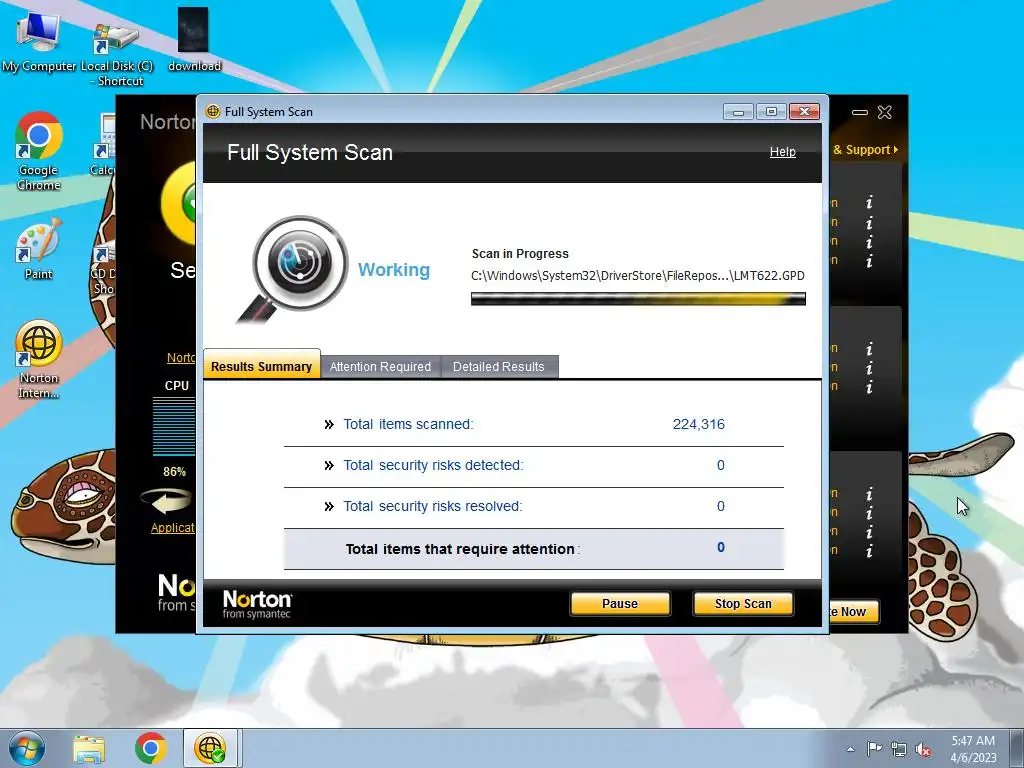1024x768 pixels.
Task: Open Chrome from the taskbar
Action: coord(151,748)
